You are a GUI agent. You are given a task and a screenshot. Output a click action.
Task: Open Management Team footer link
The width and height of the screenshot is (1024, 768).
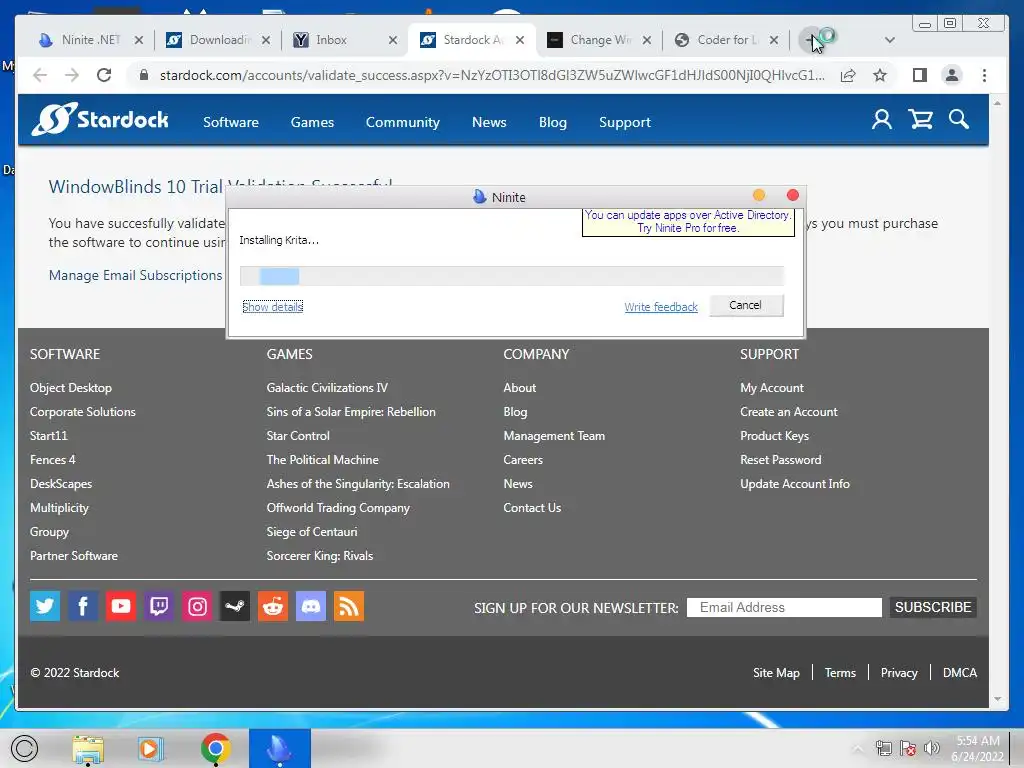click(554, 436)
